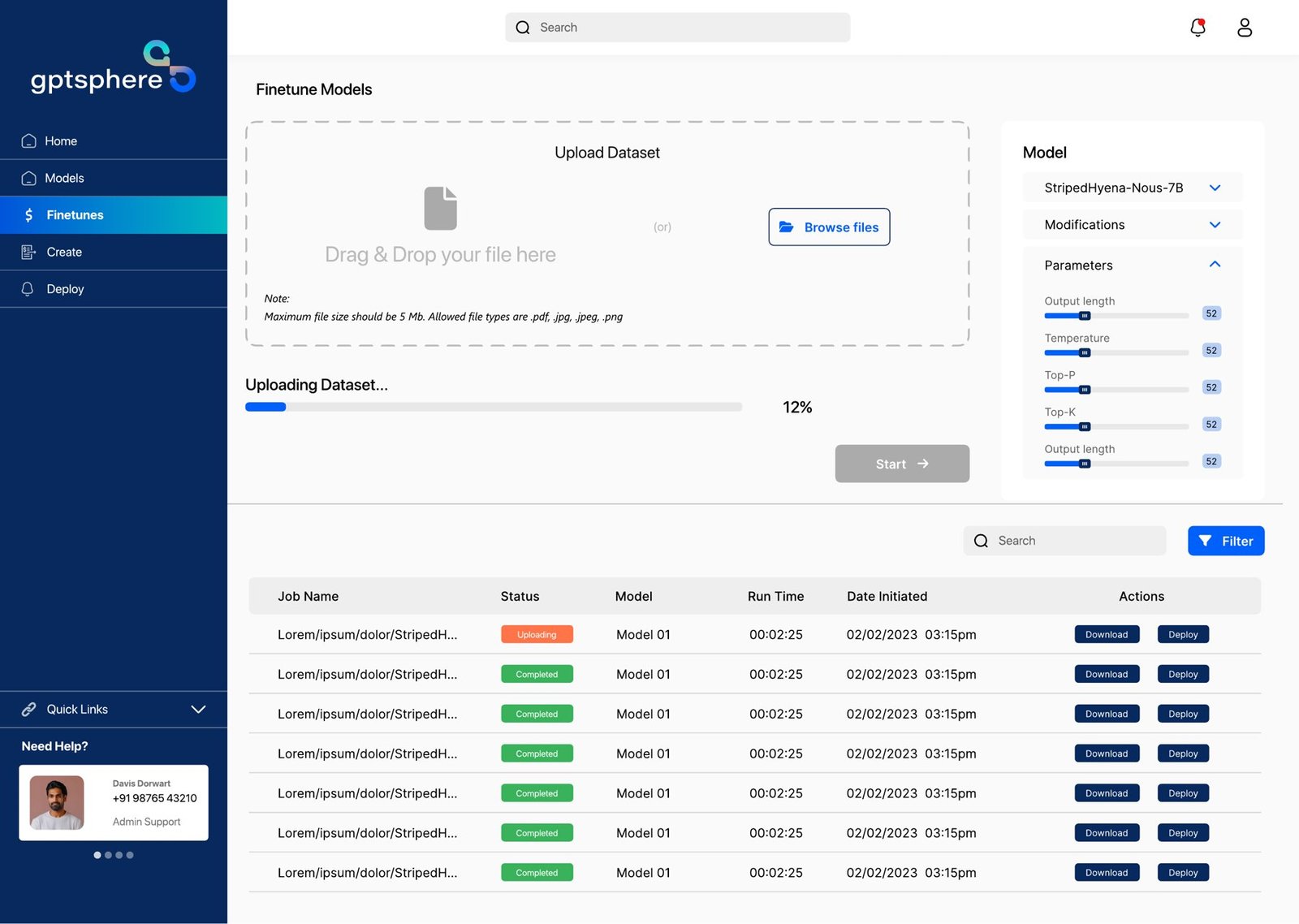Adjust the Top-K slider
The image size is (1299, 924).
click(1085, 426)
